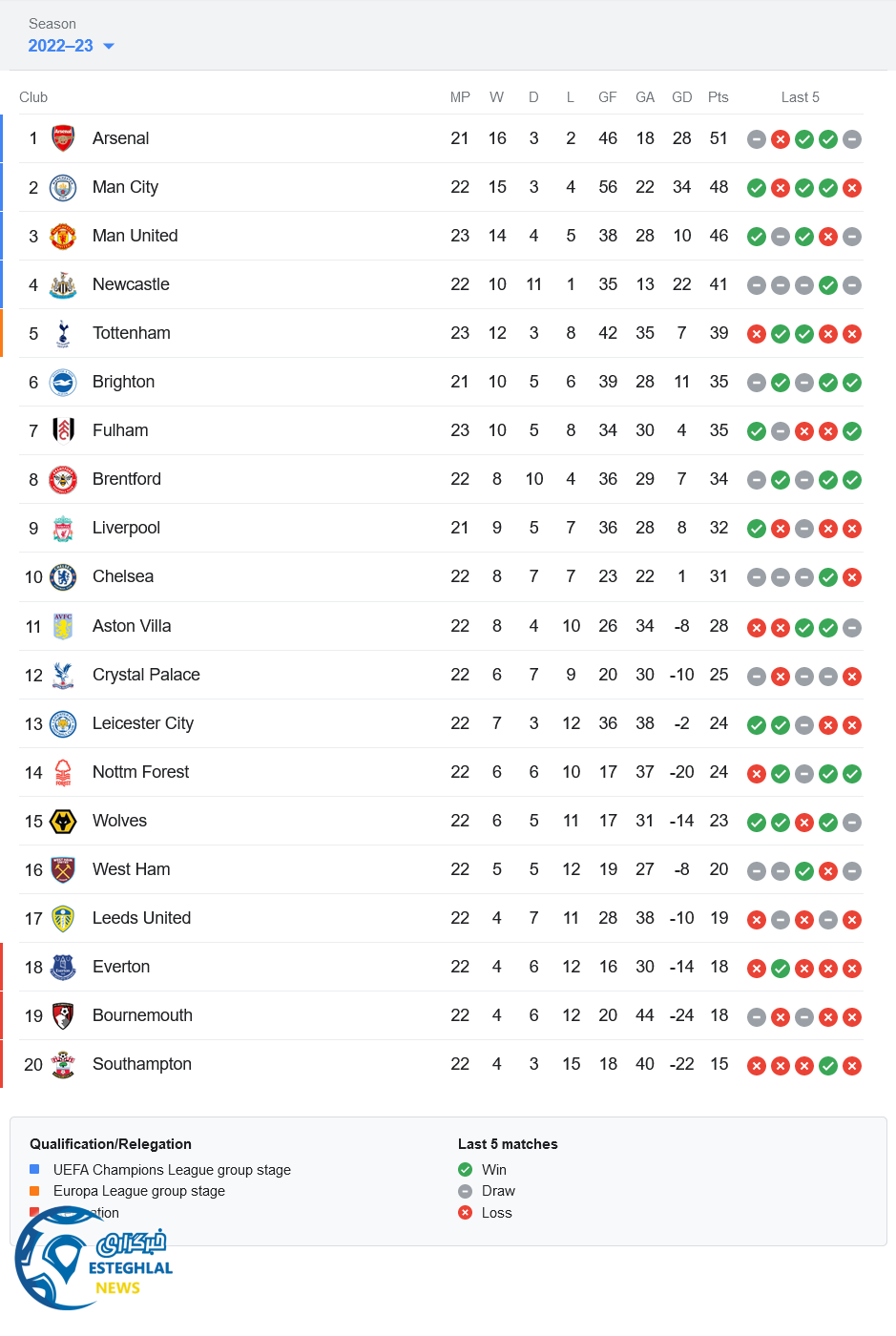Click the Liverpool club crest
Image resolution: width=896 pixels, height=1336 pixels.
(x=63, y=528)
